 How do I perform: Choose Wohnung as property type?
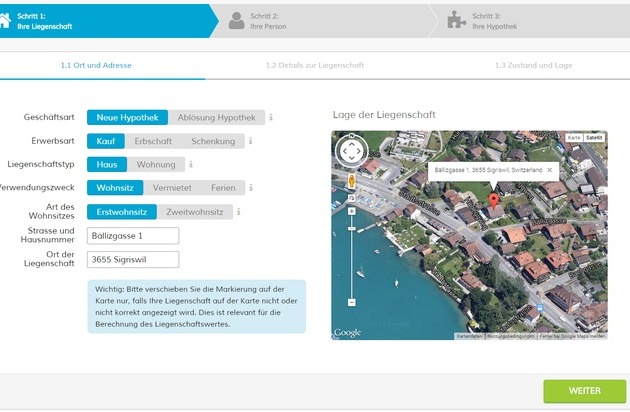tap(155, 165)
